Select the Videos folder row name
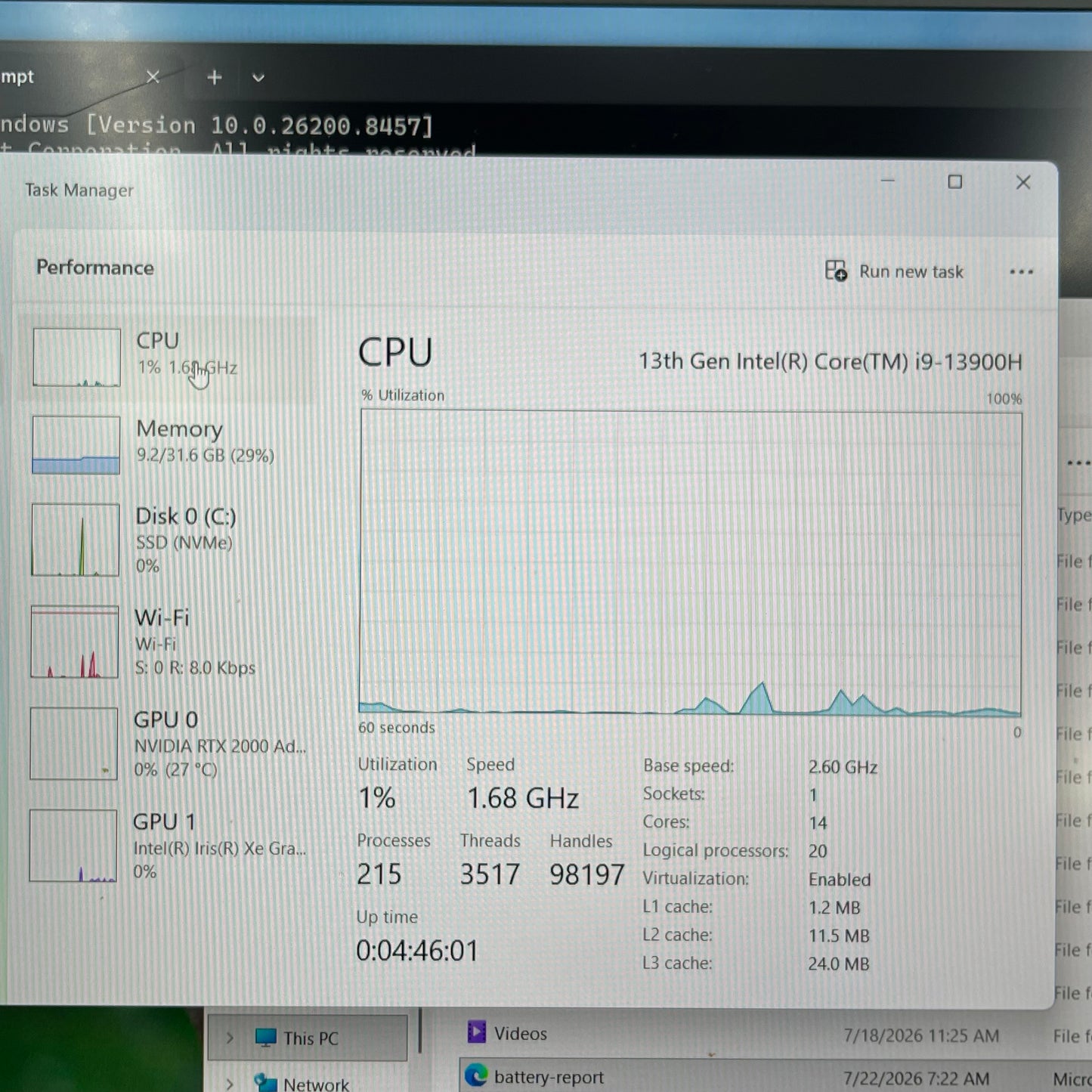The height and width of the screenshot is (1092, 1092). coord(521,1034)
